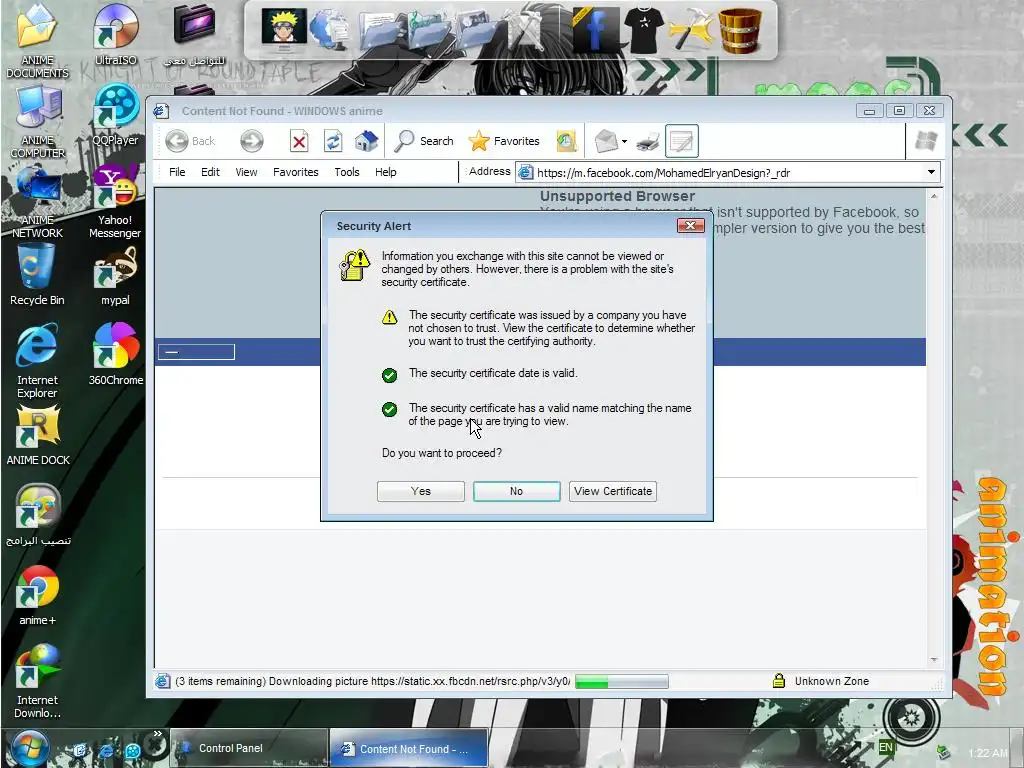Click the black T-shirt icon in dock
Screen dimensions: 1024x768
coord(643,29)
